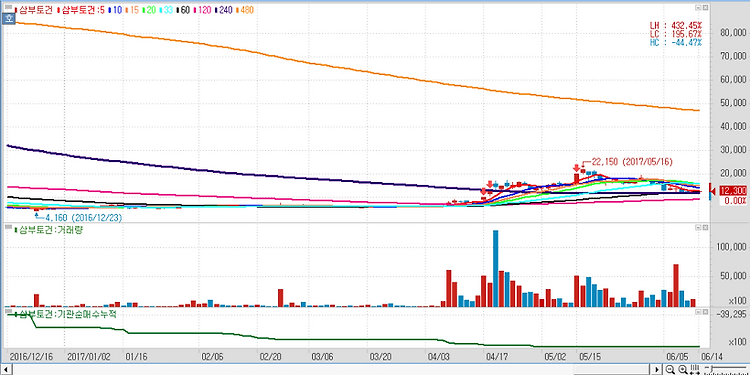Close the price chart pane
750x375 pixels.
pyautogui.click(x=705, y=8)
